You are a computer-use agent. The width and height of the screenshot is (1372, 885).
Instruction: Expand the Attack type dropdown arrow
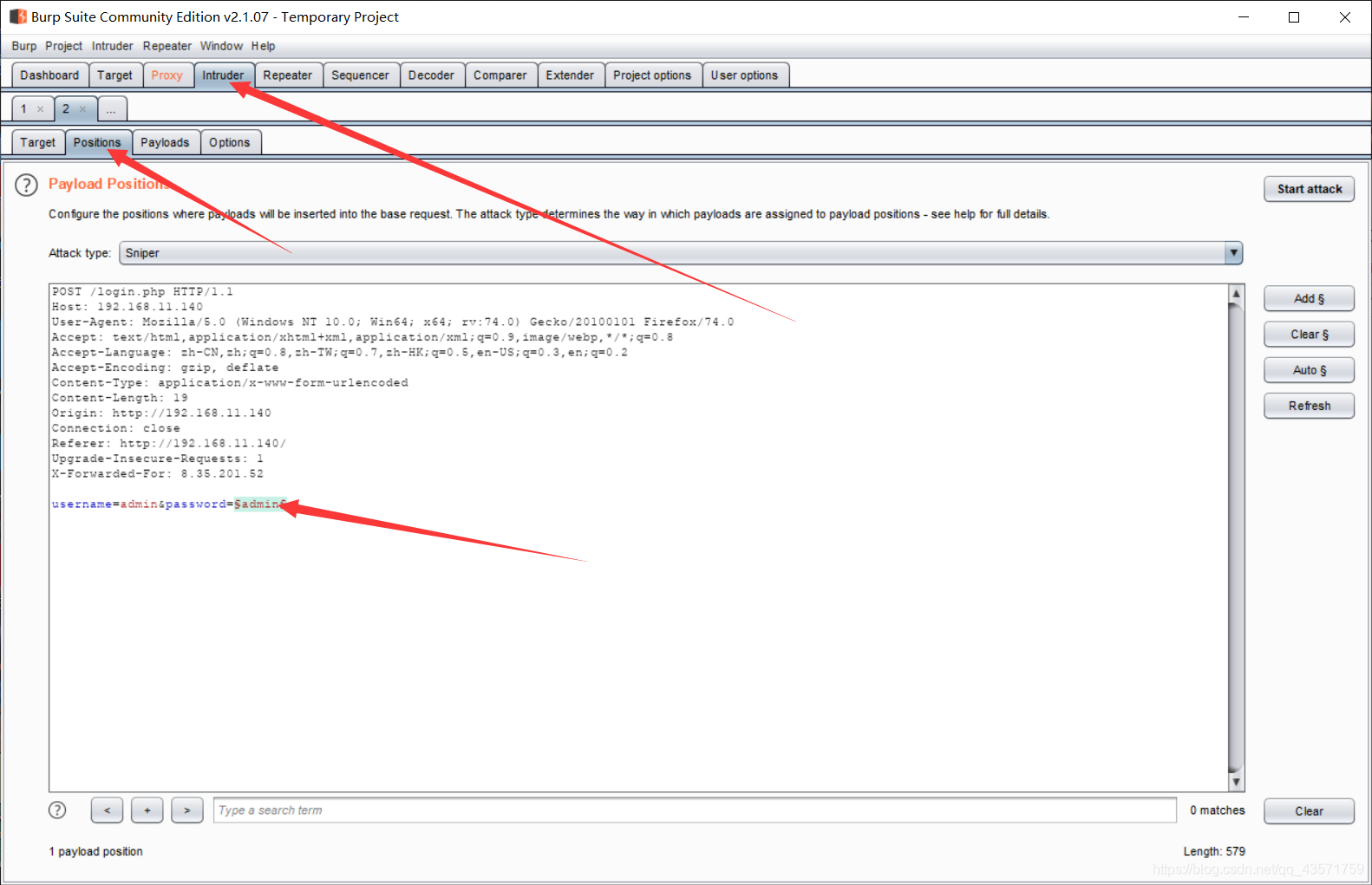pos(1233,253)
